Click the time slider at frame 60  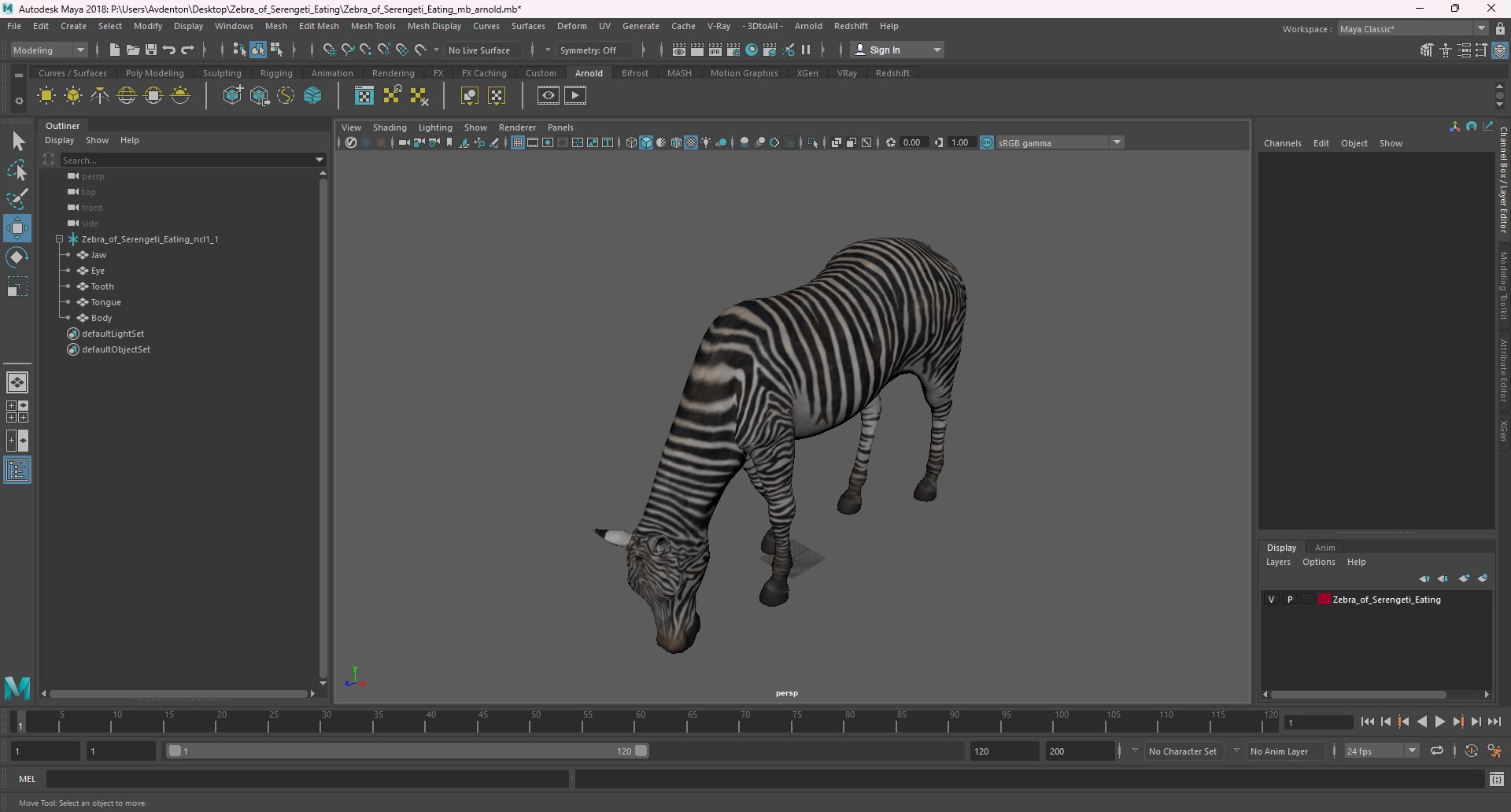point(640,722)
